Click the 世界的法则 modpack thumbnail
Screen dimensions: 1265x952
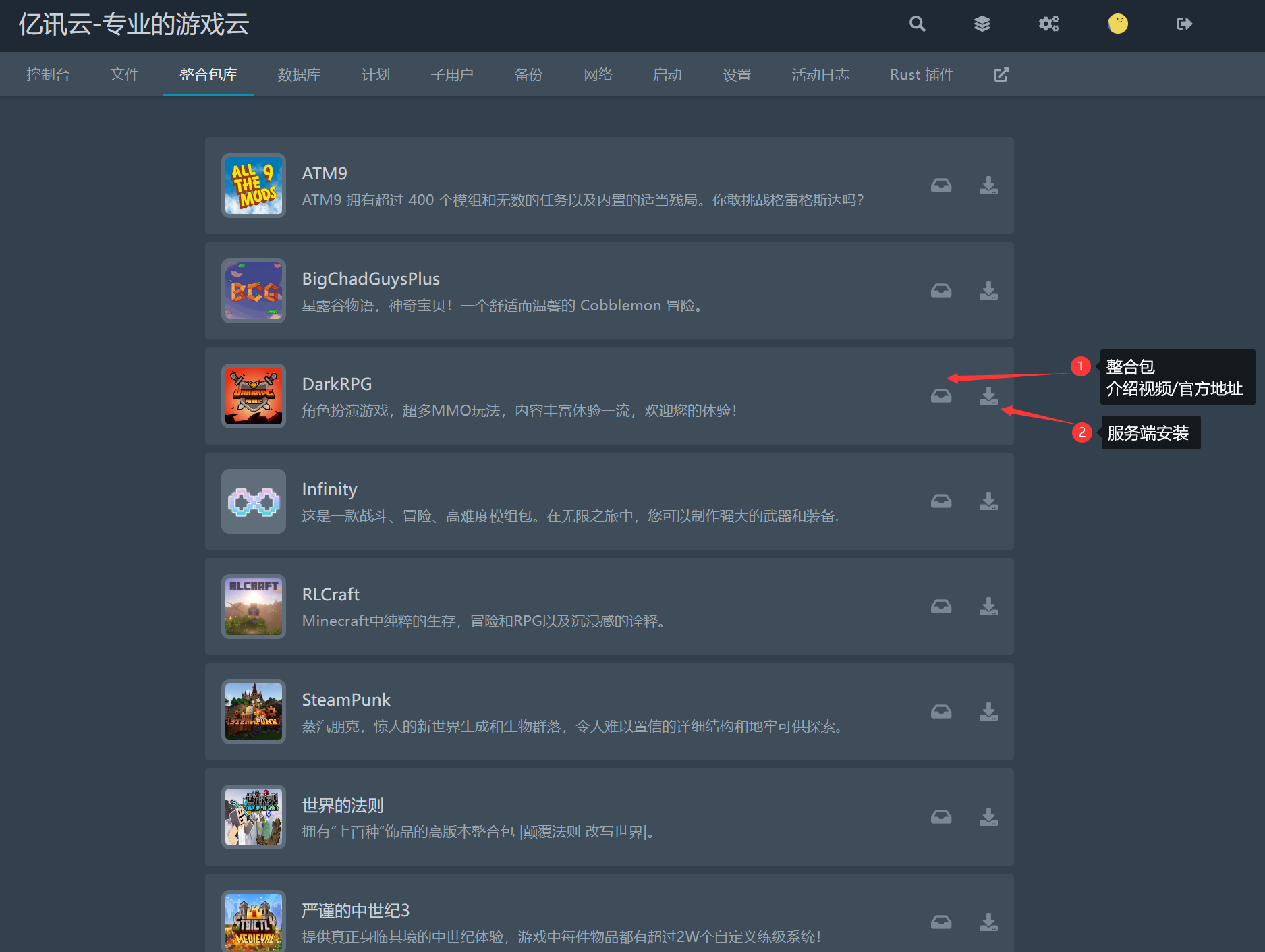point(254,817)
